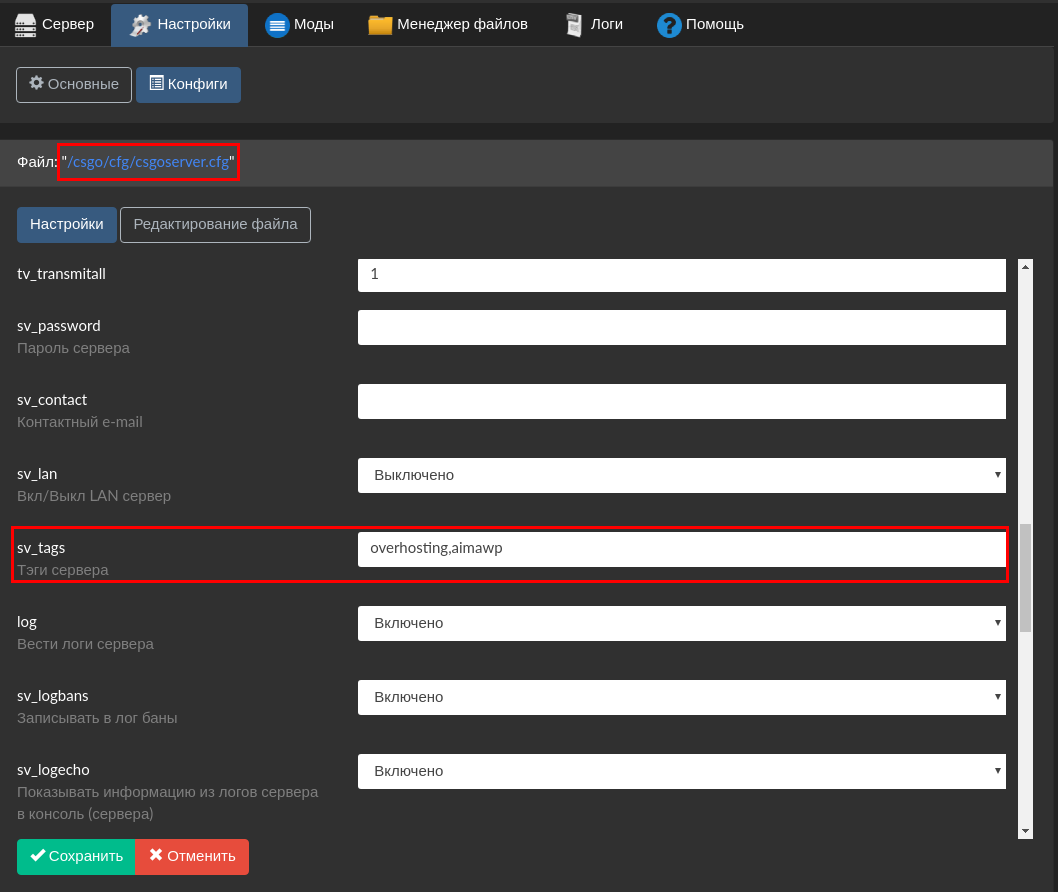This screenshot has height=892, width=1058.
Task: Click the Вкл/Выкл LAN сервер description
Action: [94, 496]
